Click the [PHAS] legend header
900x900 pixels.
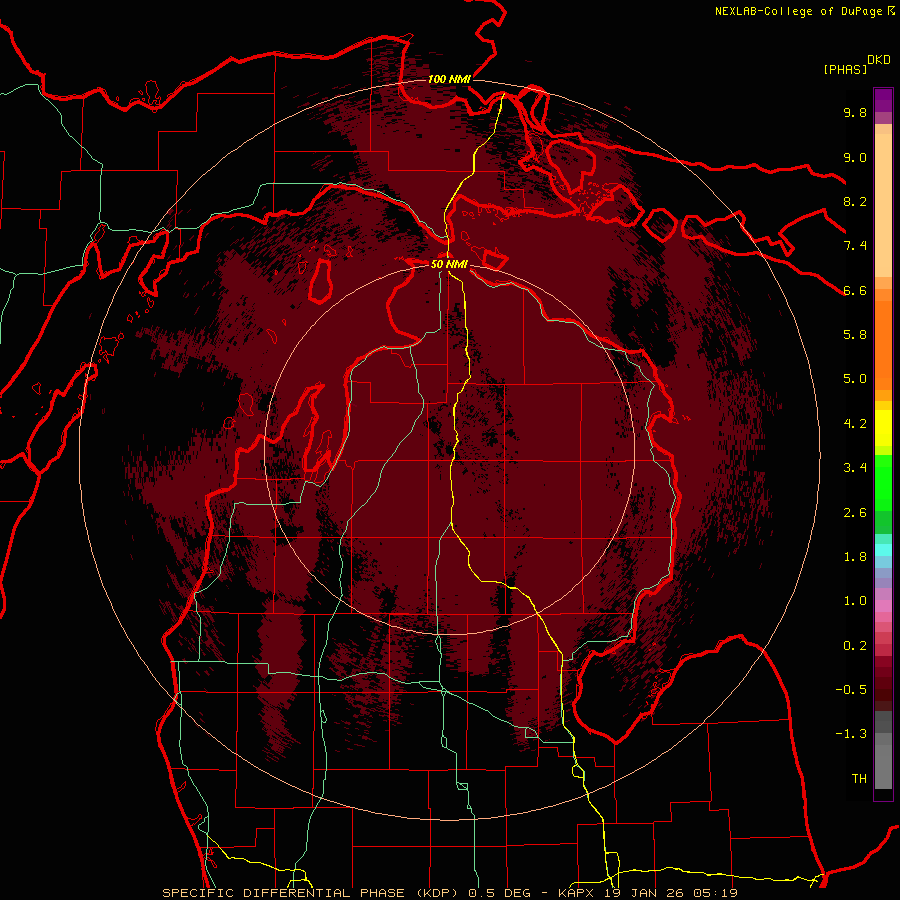click(845, 69)
